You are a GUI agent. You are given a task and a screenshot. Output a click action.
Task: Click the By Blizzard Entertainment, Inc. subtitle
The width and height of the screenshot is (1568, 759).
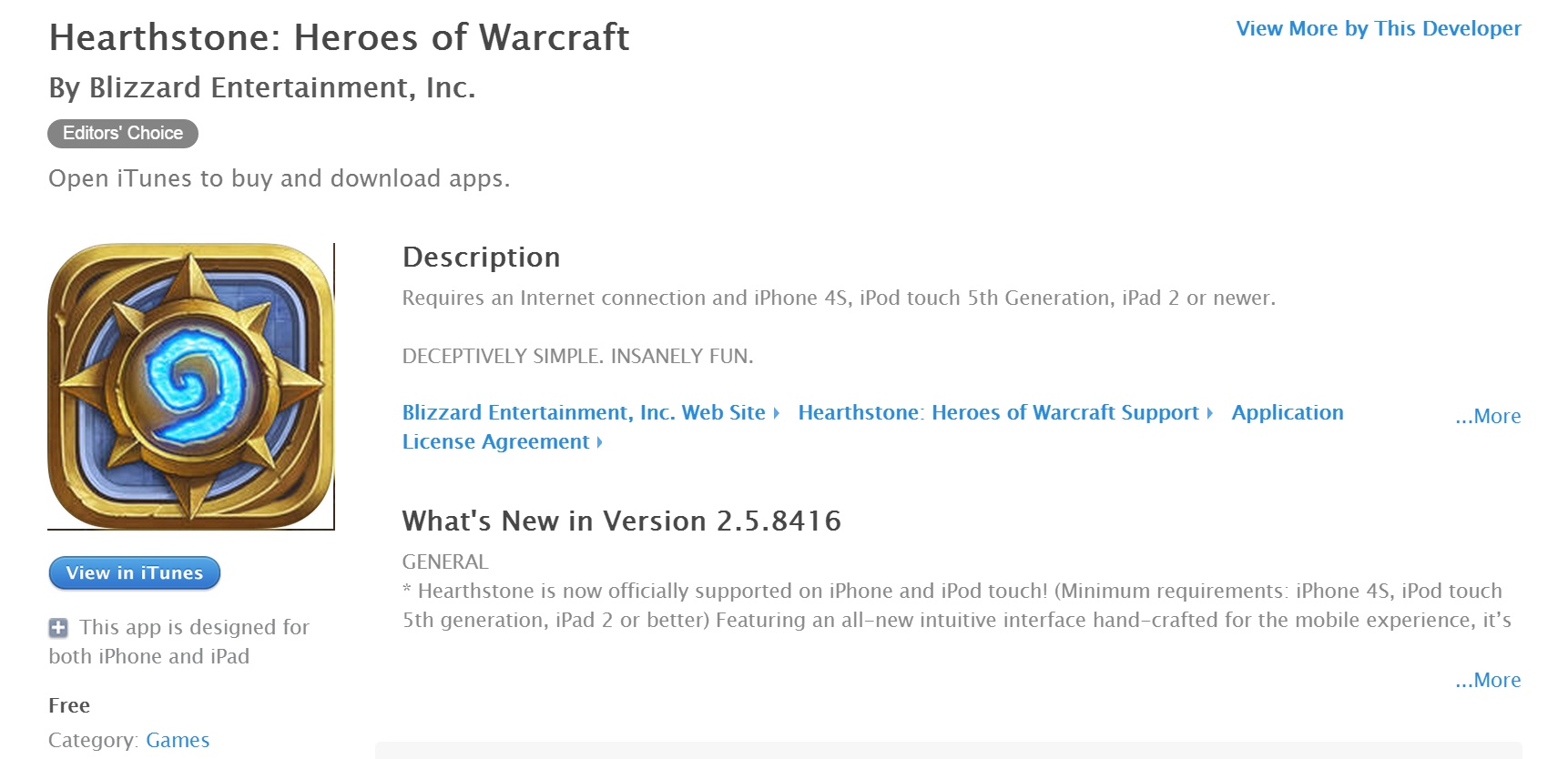pyautogui.click(x=262, y=87)
